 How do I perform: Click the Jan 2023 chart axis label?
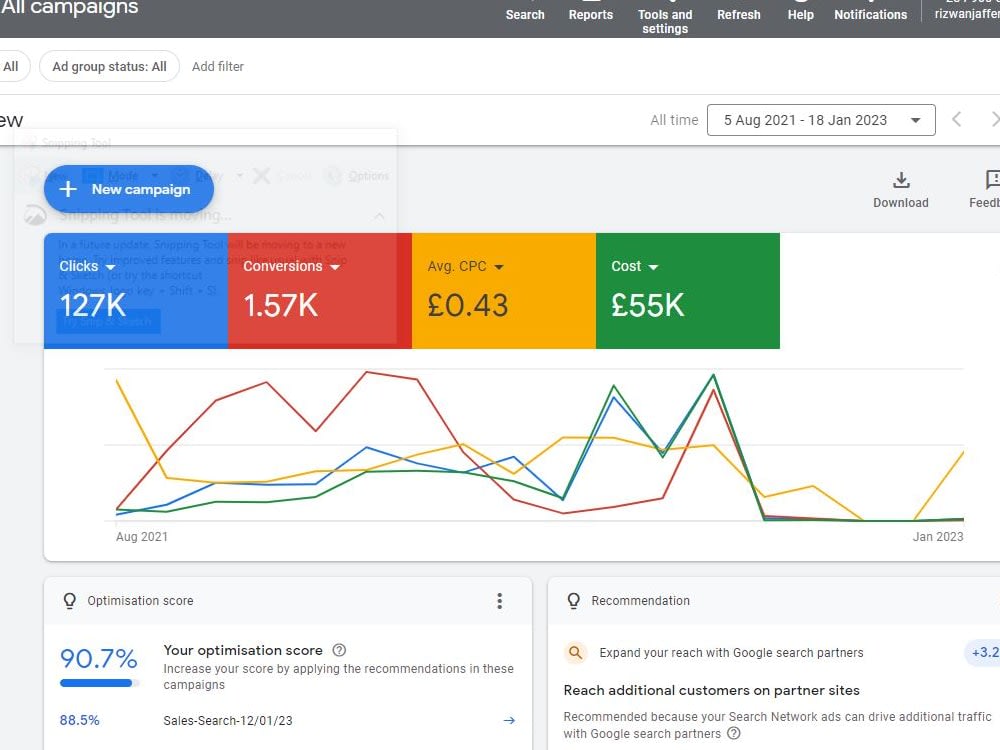(938, 537)
